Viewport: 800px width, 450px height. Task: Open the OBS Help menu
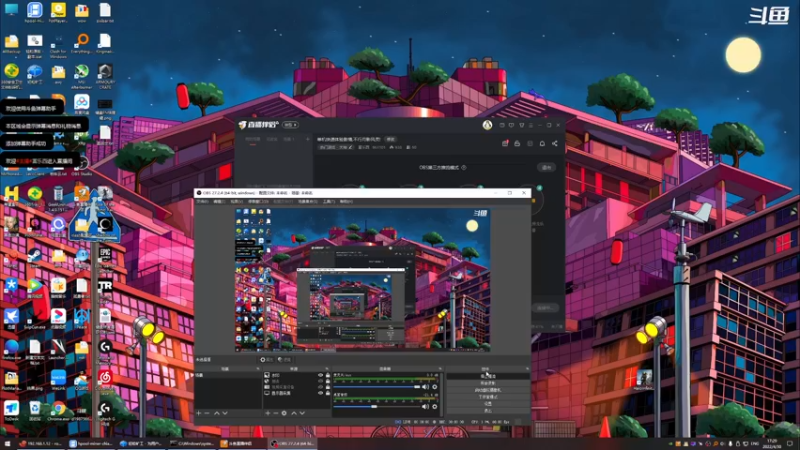coord(346,202)
